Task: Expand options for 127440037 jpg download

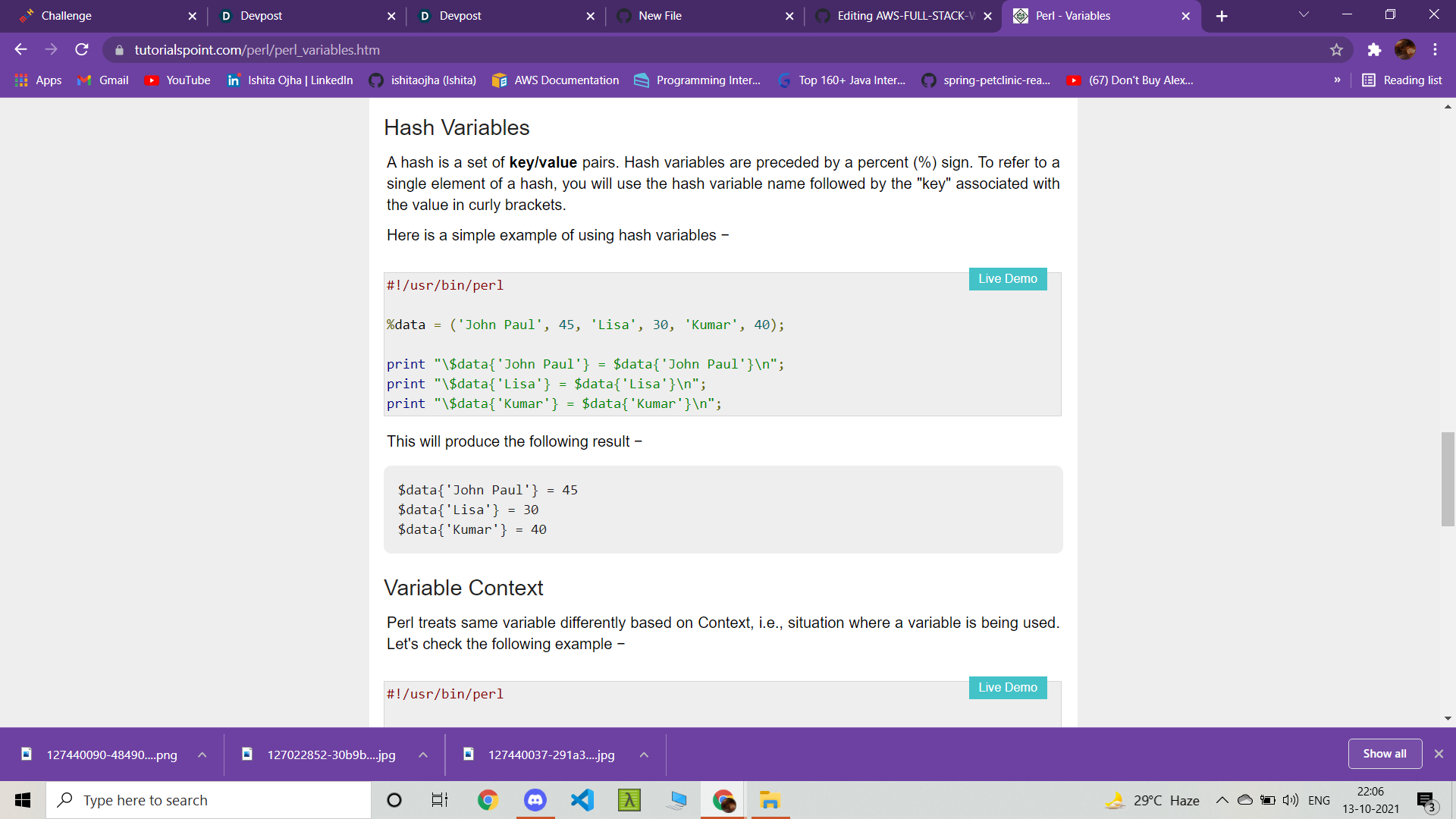Action: pos(644,755)
